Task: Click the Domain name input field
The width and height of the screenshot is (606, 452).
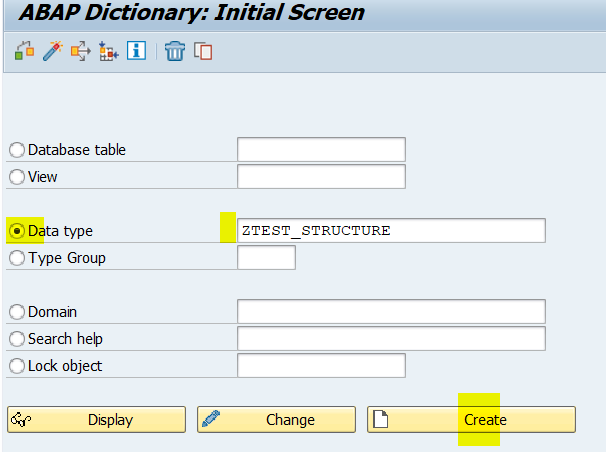Action: coord(392,311)
